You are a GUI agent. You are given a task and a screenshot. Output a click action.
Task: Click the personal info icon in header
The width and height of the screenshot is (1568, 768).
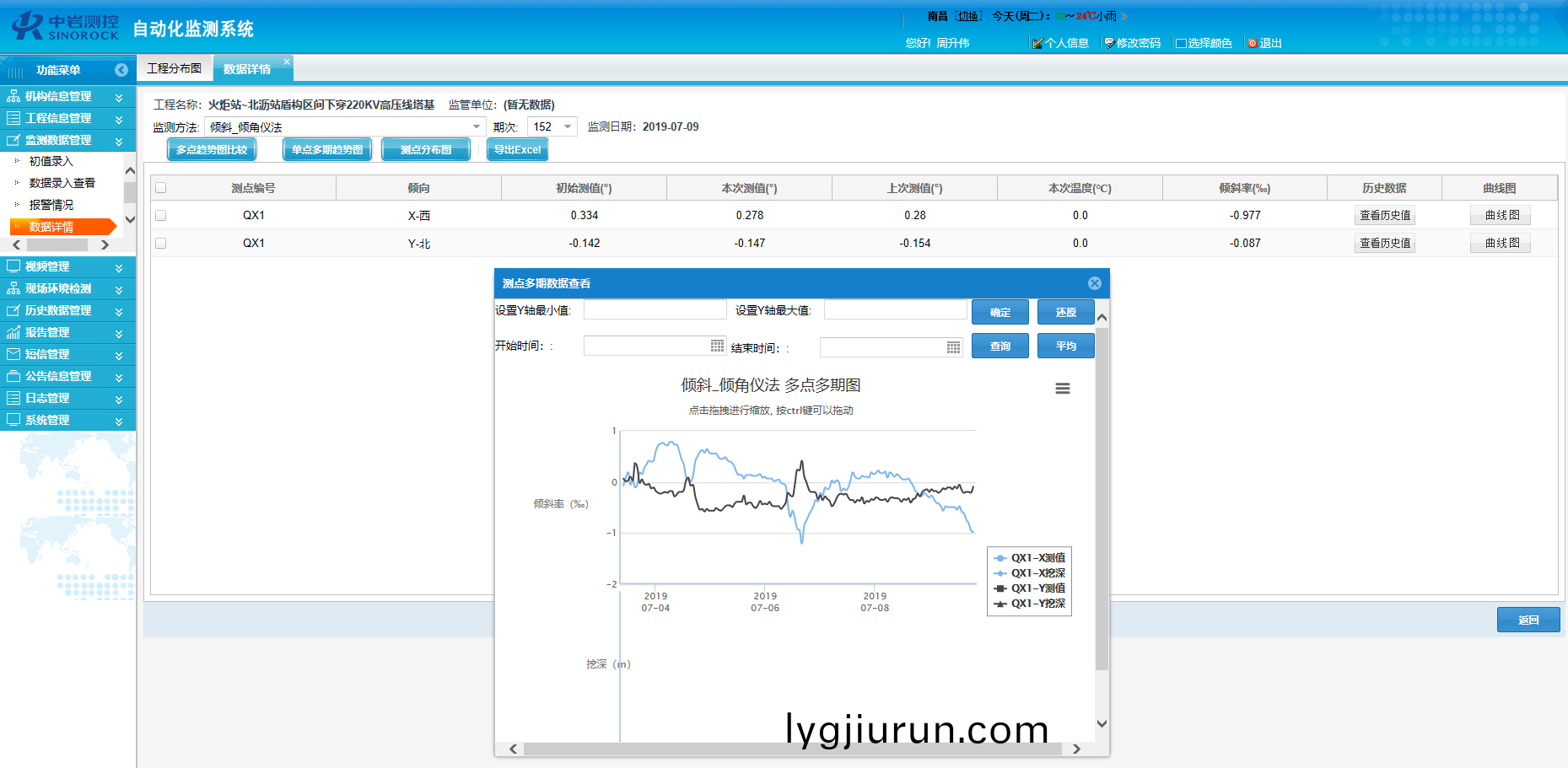[x=1037, y=43]
